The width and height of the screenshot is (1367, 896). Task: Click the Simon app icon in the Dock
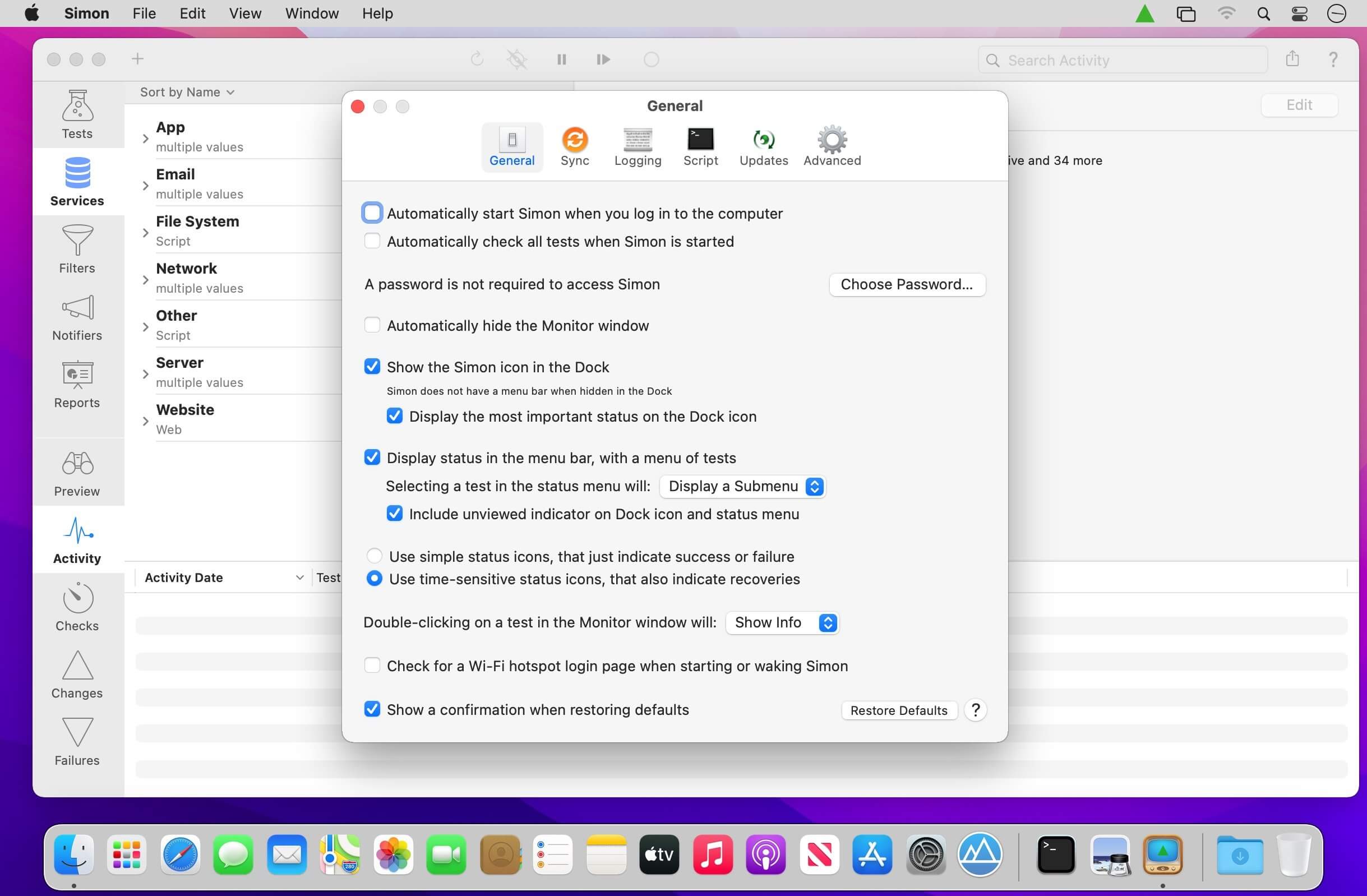(x=1162, y=855)
